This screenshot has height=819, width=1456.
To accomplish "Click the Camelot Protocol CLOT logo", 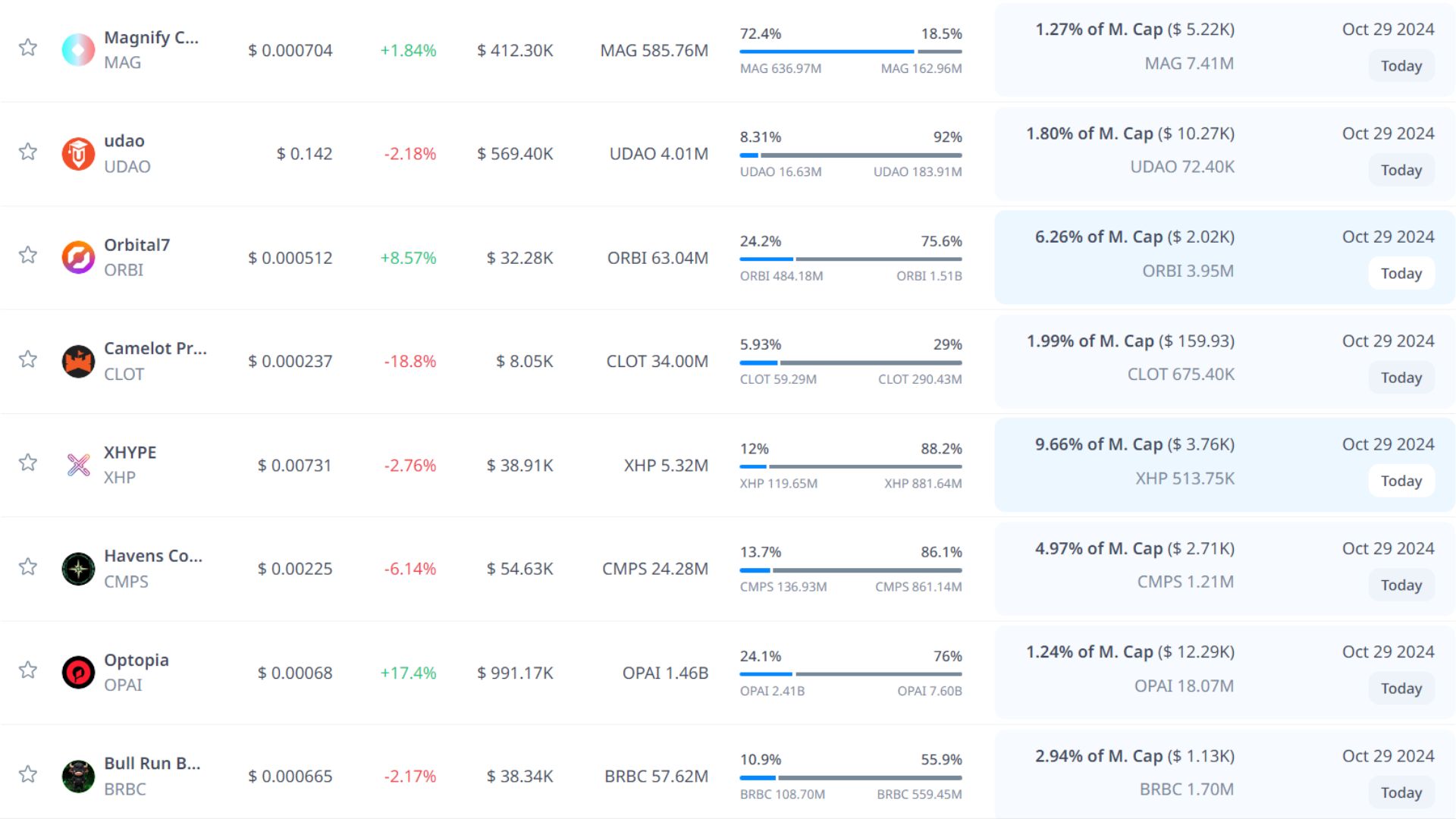I will point(78,361).
